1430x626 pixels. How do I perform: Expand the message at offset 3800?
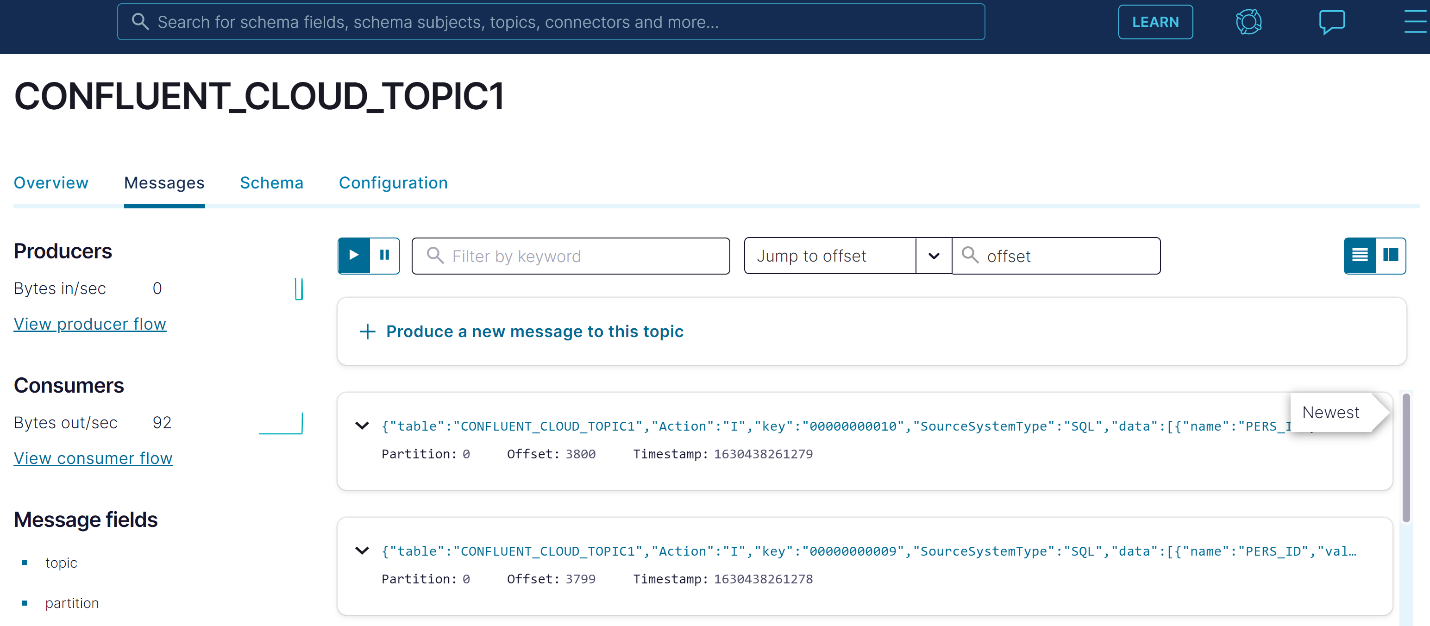click(362, 426)
